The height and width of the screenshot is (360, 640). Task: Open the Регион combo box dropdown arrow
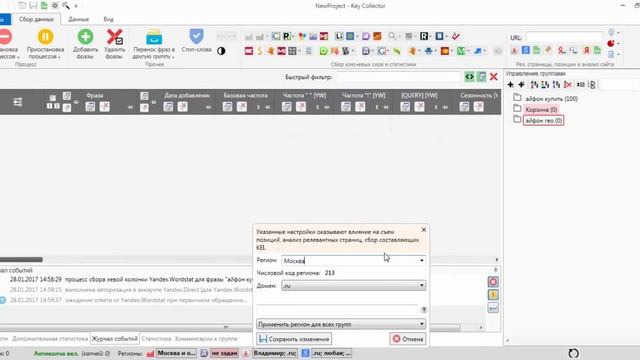(x=422, y=260)
